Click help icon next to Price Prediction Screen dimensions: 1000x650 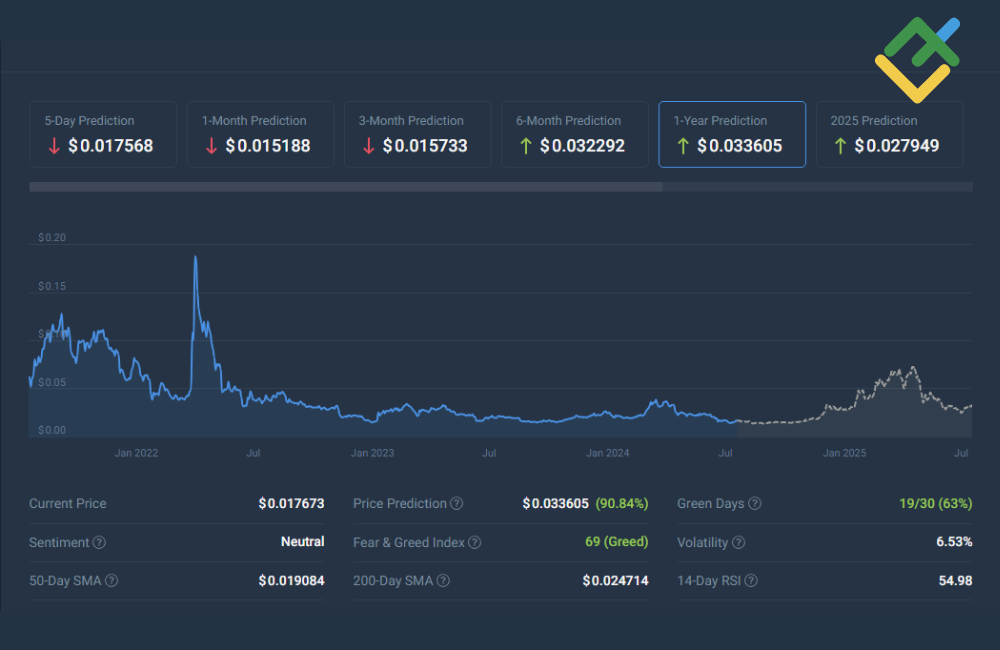pos(456,504)
